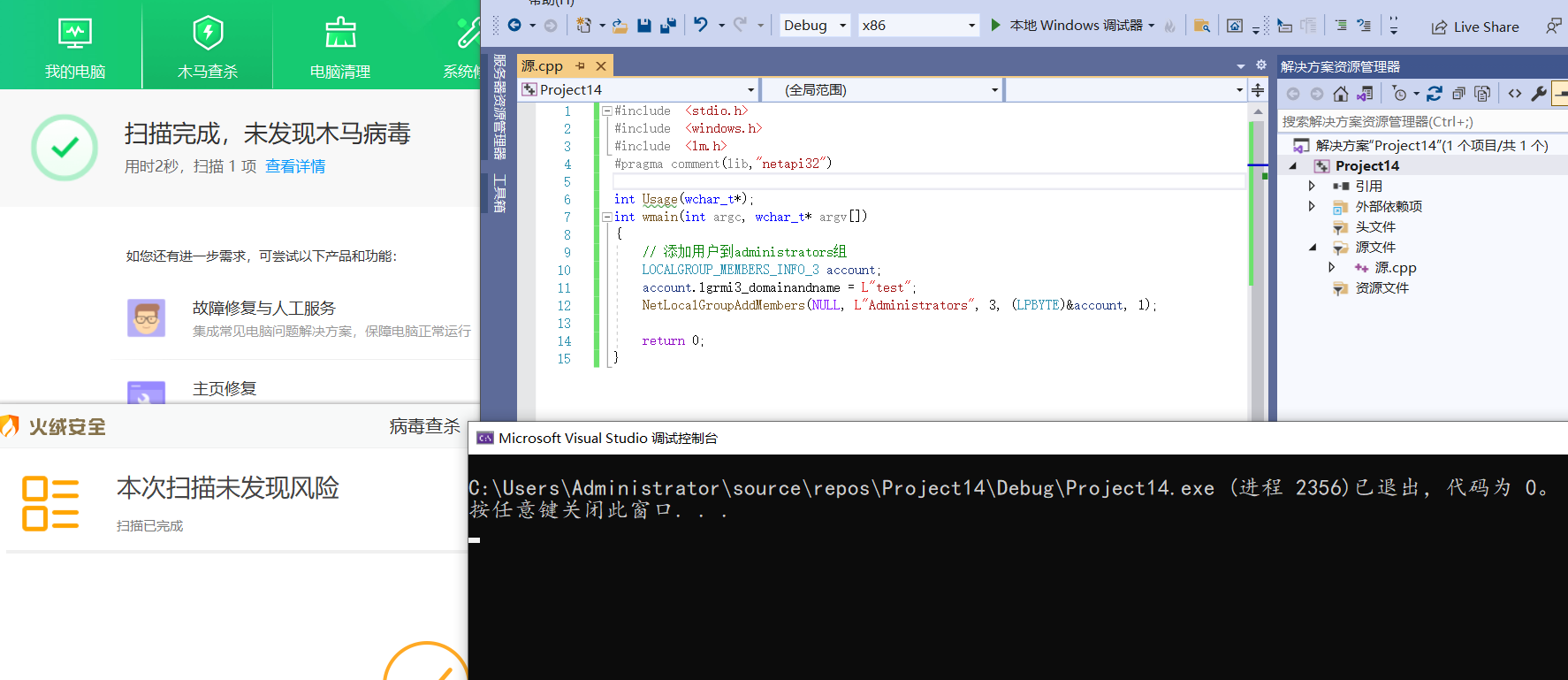The width and height of the screenshot is (1568, 680).
Task: Click the 工具箱 vertical side tab
Action: 499,193
